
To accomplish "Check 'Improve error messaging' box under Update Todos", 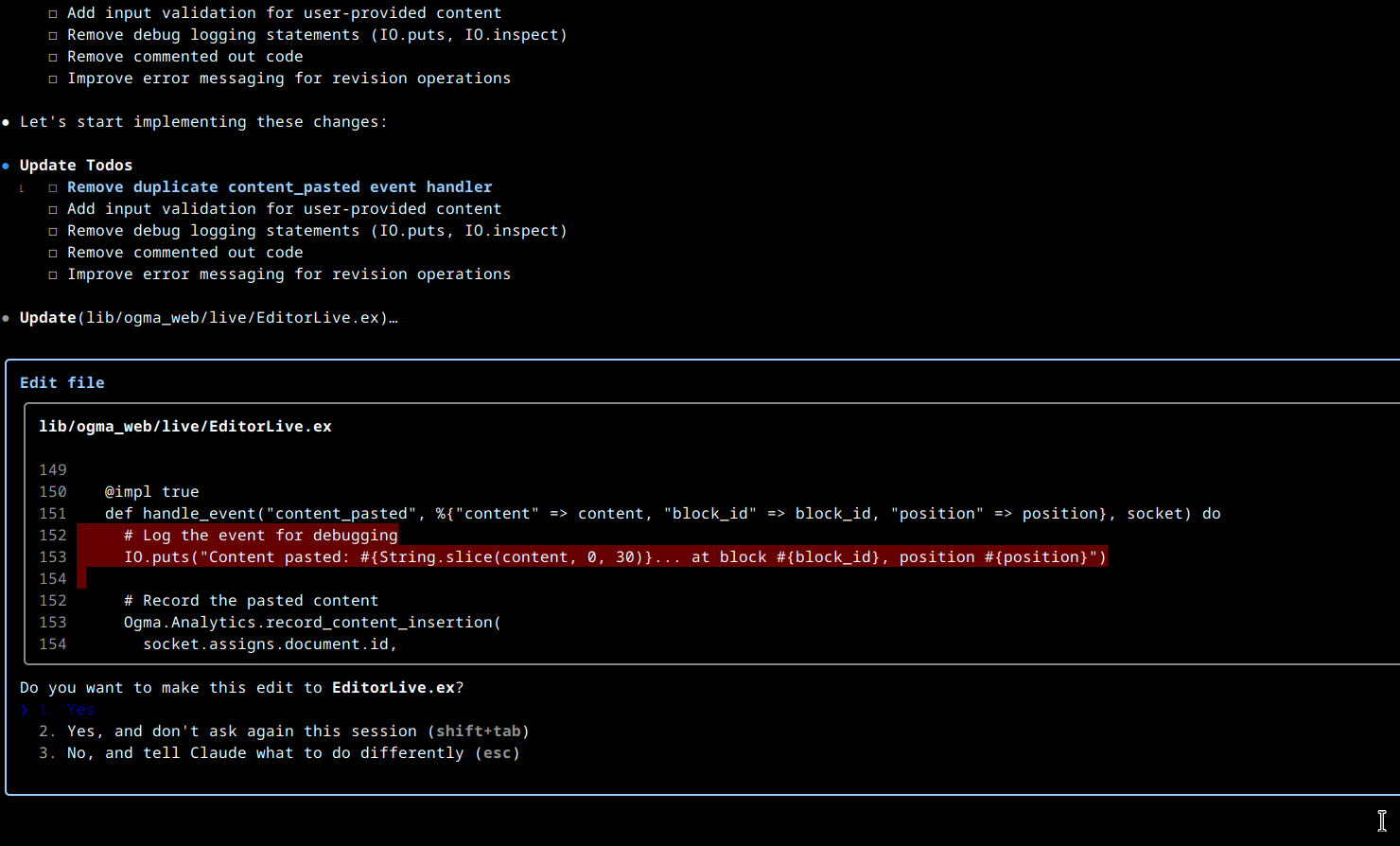I will point(53,275).
